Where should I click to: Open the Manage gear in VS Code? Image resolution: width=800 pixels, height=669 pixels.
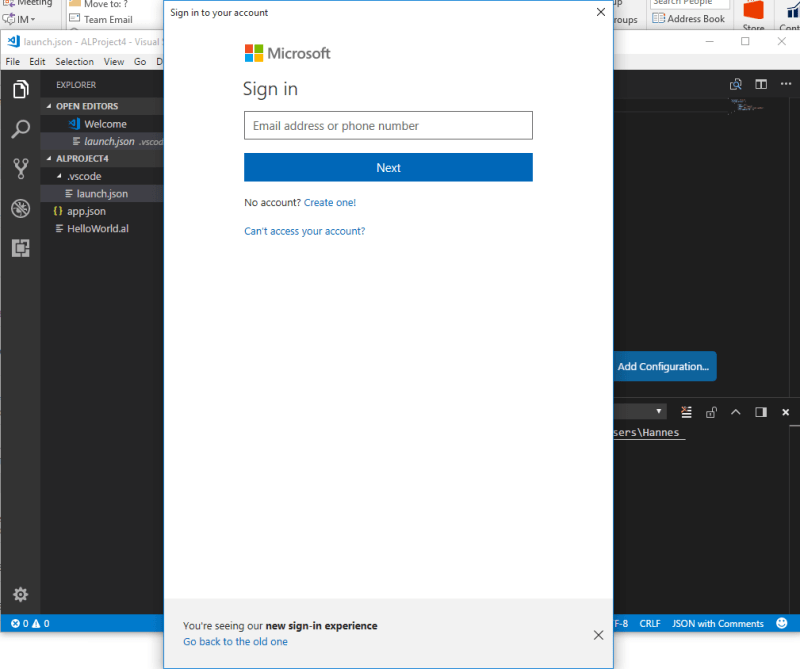pyautogui.click(x=20, y=594)
